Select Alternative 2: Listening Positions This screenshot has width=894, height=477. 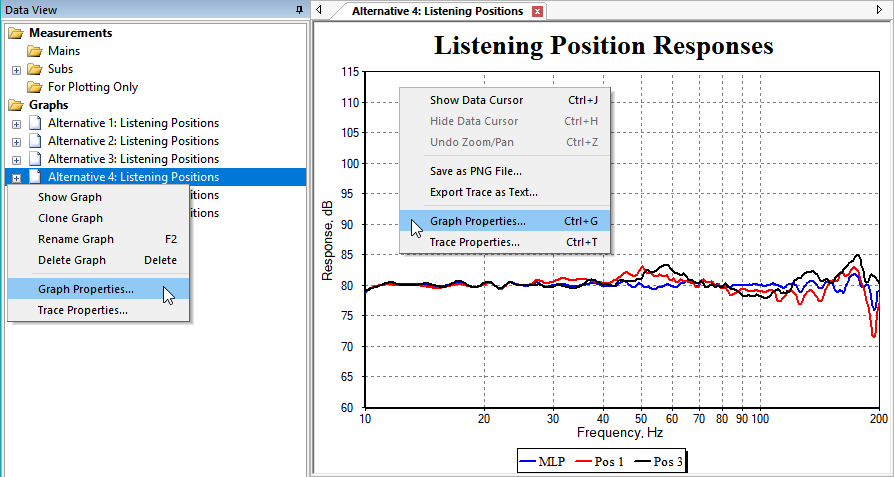(x=133, y=141)
